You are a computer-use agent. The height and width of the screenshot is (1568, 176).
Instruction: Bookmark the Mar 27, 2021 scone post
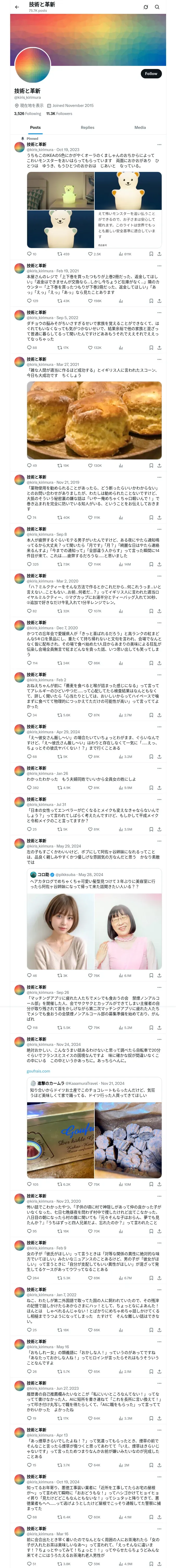click(x=151, y=465)
